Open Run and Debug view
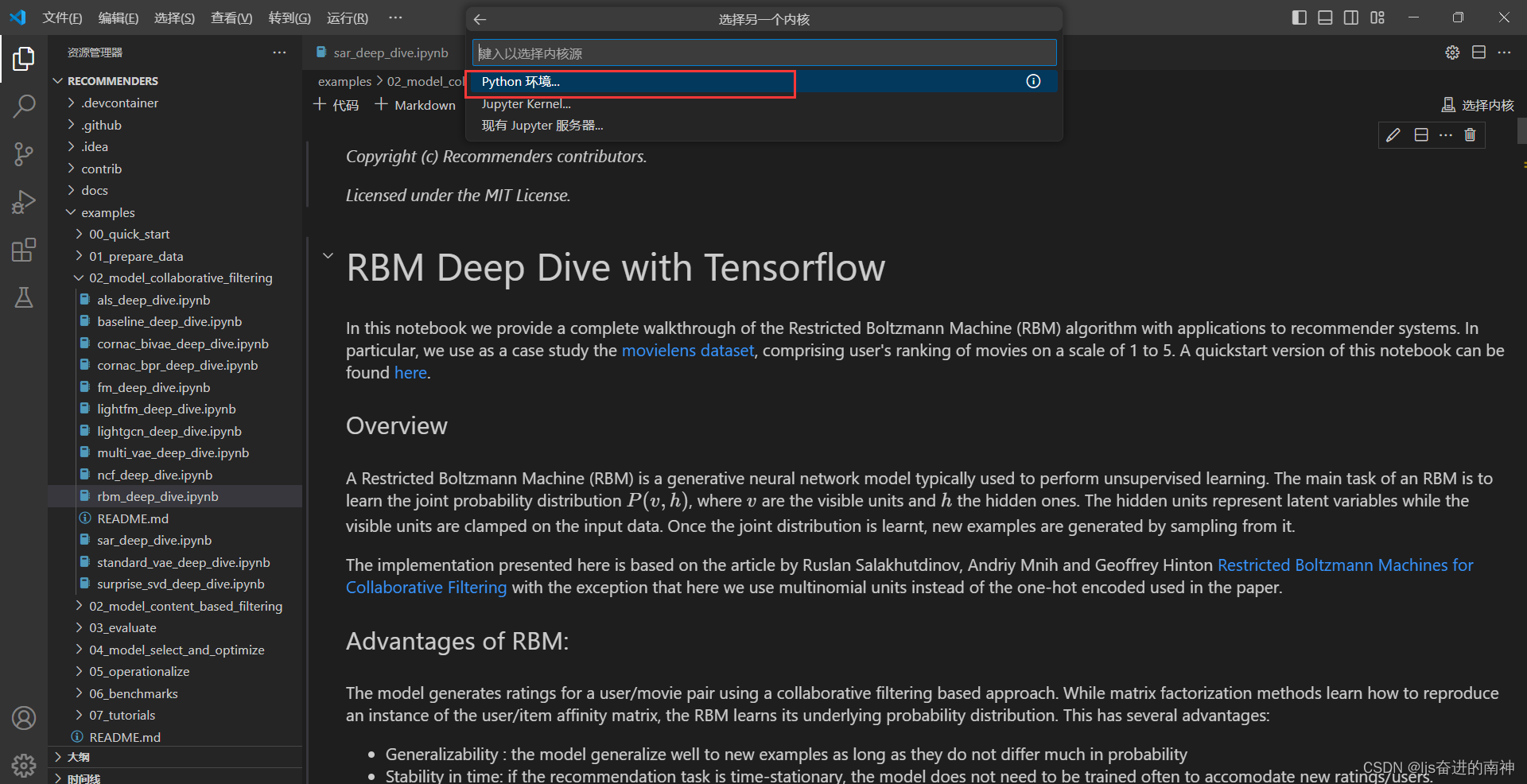Screen dimensions: 1527x784 [x=24, y=202]
